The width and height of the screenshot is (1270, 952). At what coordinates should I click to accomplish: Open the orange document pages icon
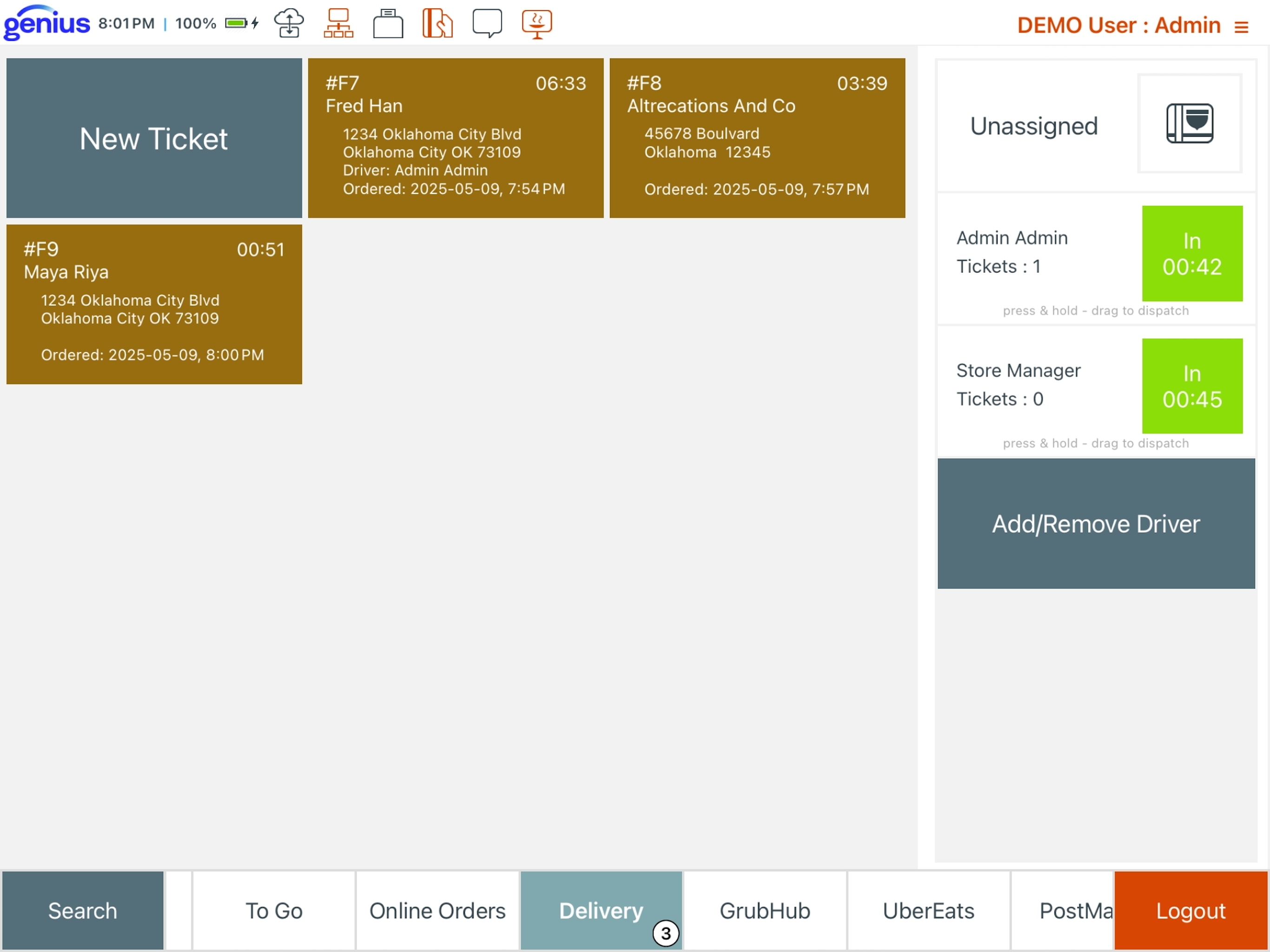[437, 24]
